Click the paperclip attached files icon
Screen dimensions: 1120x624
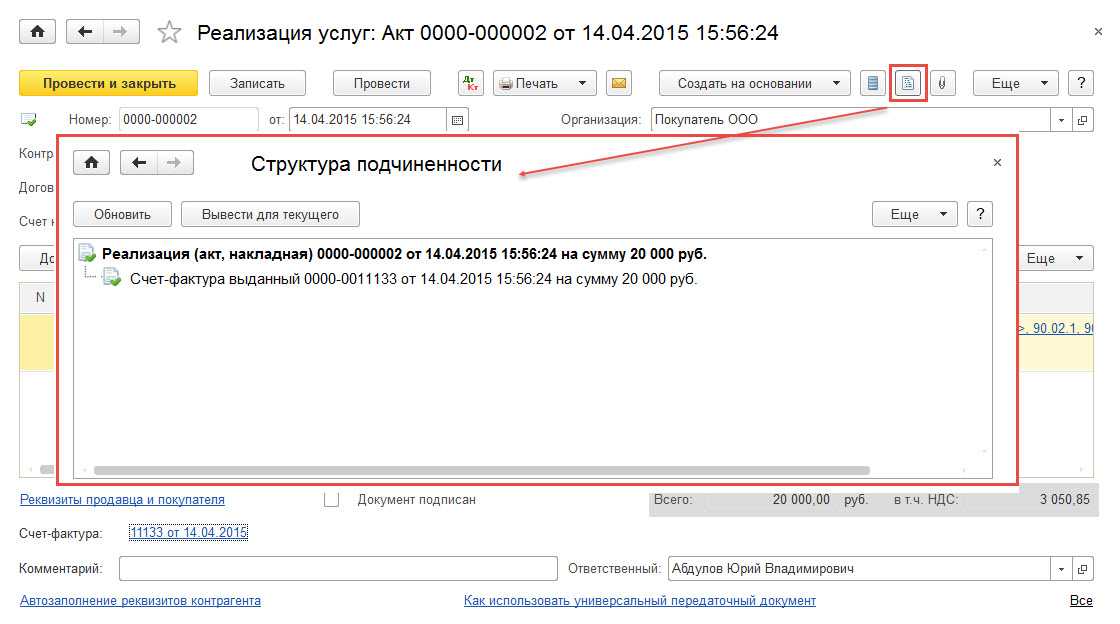tap(941, 83)
